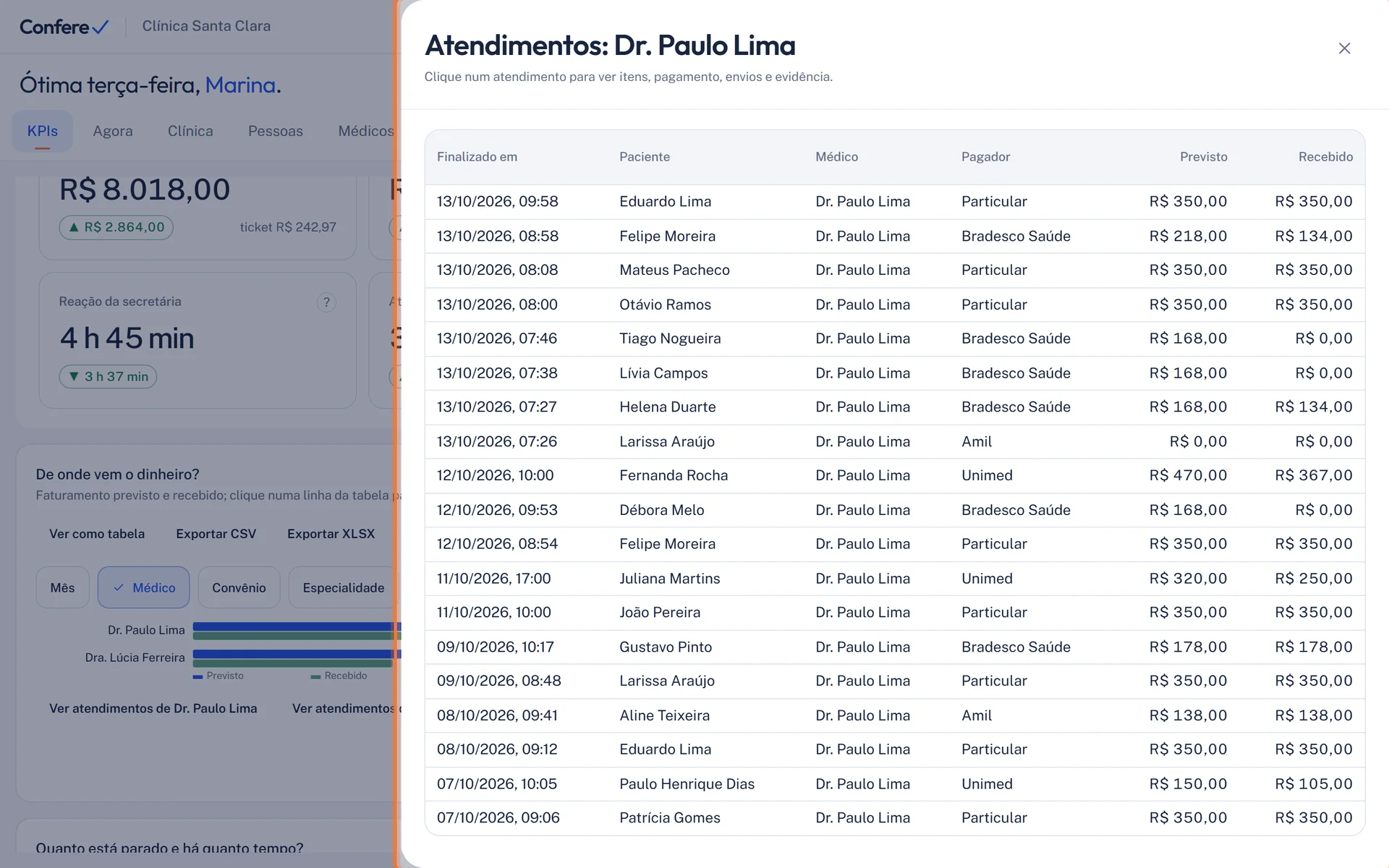Open the 13/10/2026, 07:26 Larissa Araújo row

tap(895, 441)
